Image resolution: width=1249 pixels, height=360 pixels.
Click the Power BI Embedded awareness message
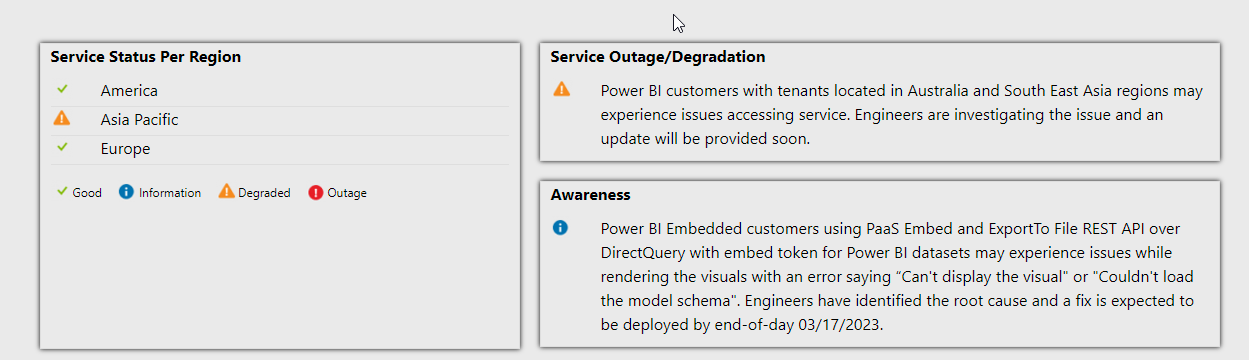click(x=898, y=277)
